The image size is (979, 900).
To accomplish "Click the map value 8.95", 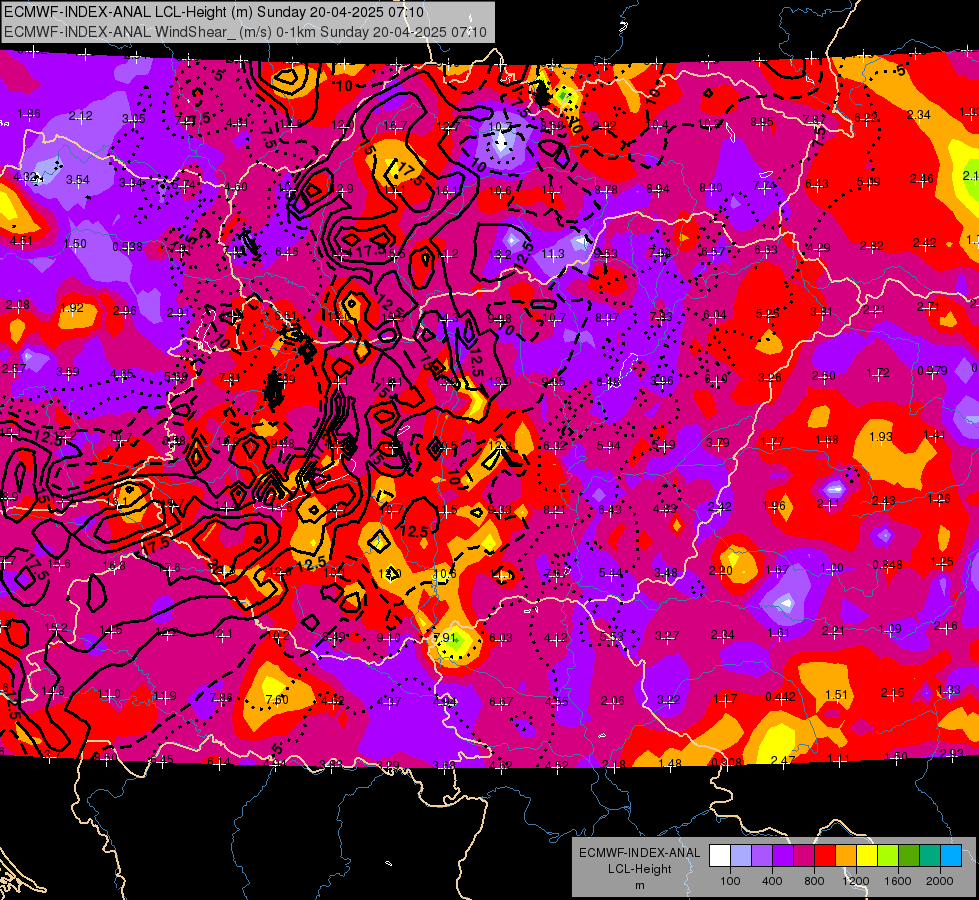I will click(762, 122).
